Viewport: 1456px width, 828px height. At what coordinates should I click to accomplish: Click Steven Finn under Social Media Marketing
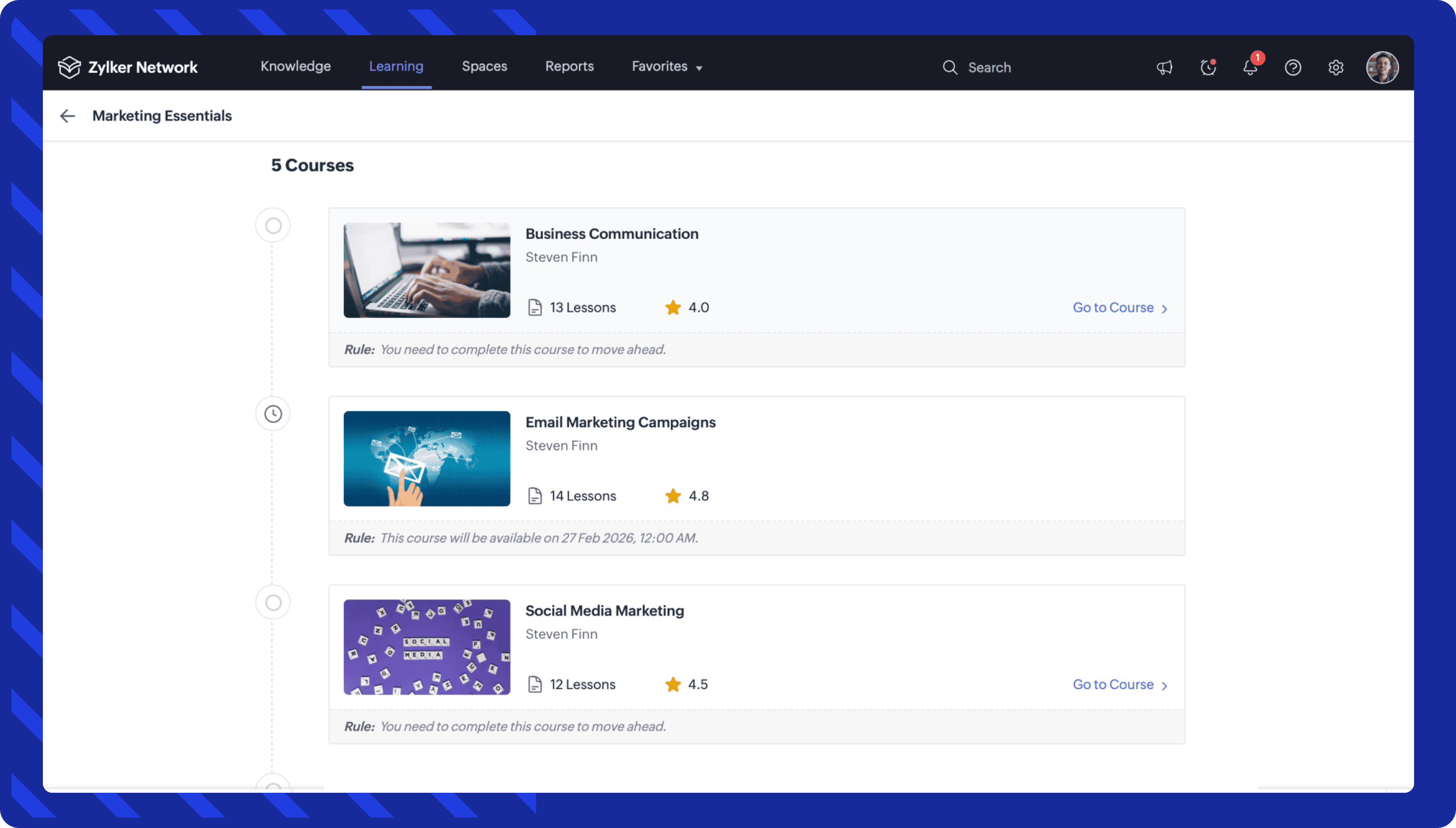[561, 634]
